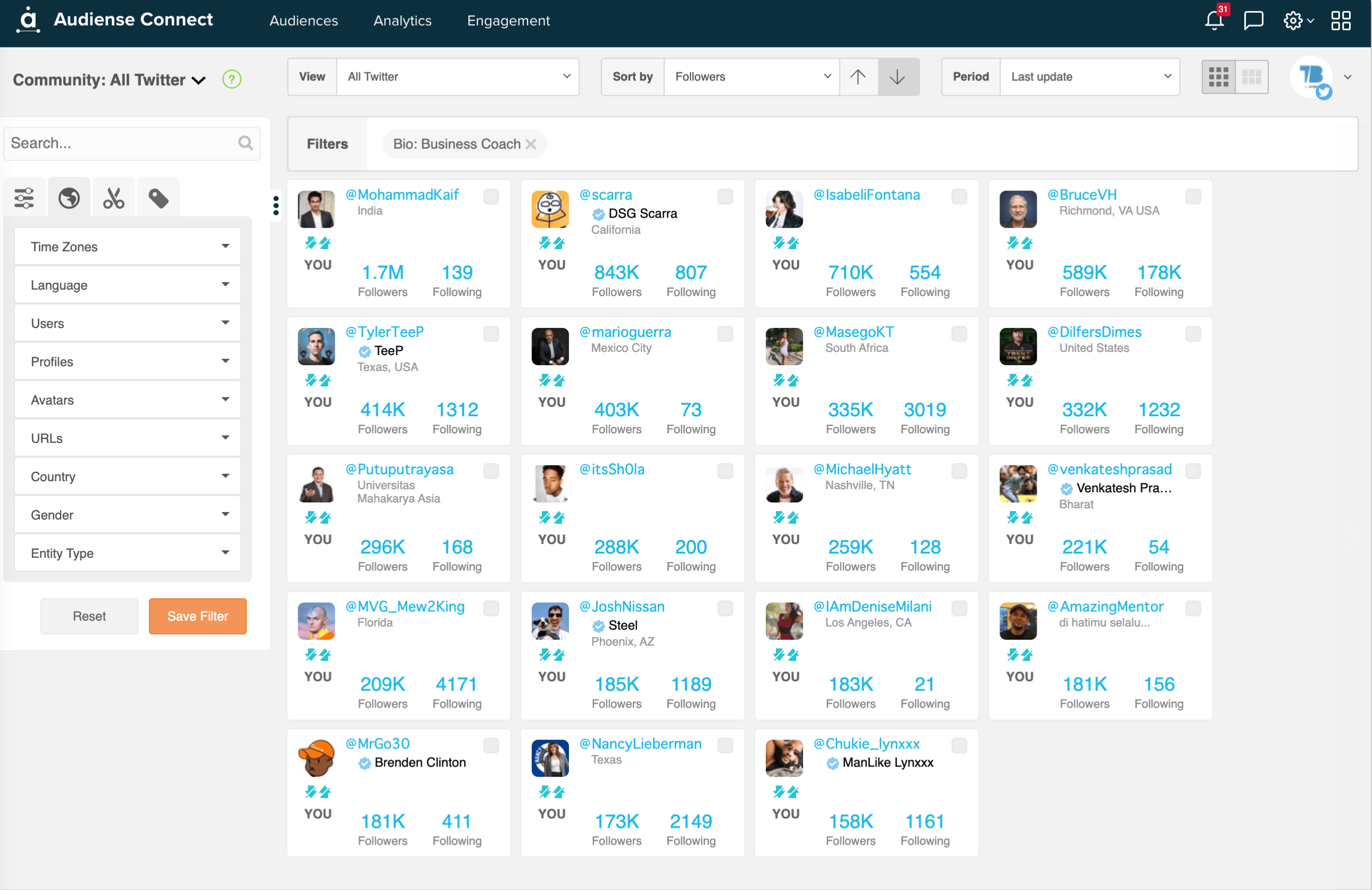Switch to large grid view
Viewport: 1372px width, 890px height.
pyautogui.click(x=1252, y=77)
